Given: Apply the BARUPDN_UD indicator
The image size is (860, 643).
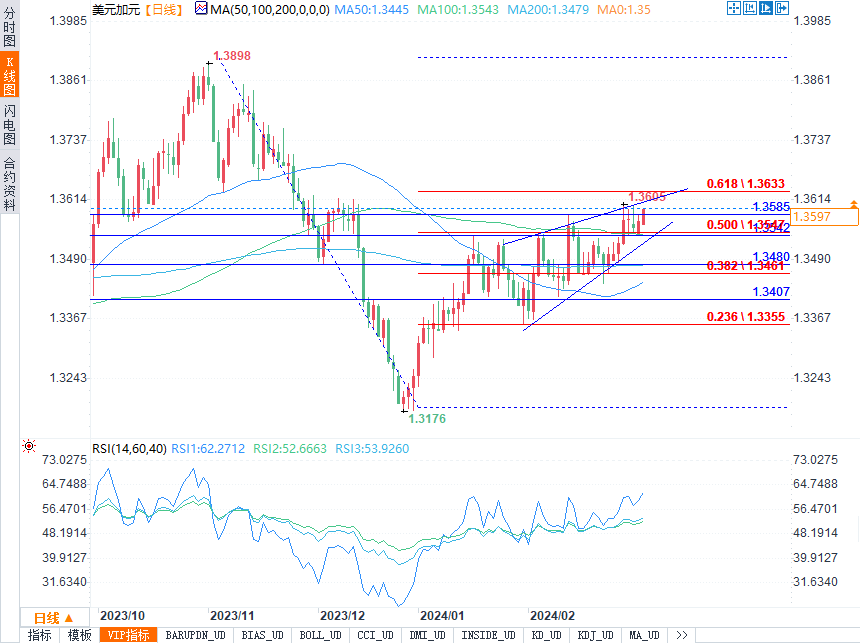Looking at the screenshot, I should pyautogui.click(x=196, y=635).
